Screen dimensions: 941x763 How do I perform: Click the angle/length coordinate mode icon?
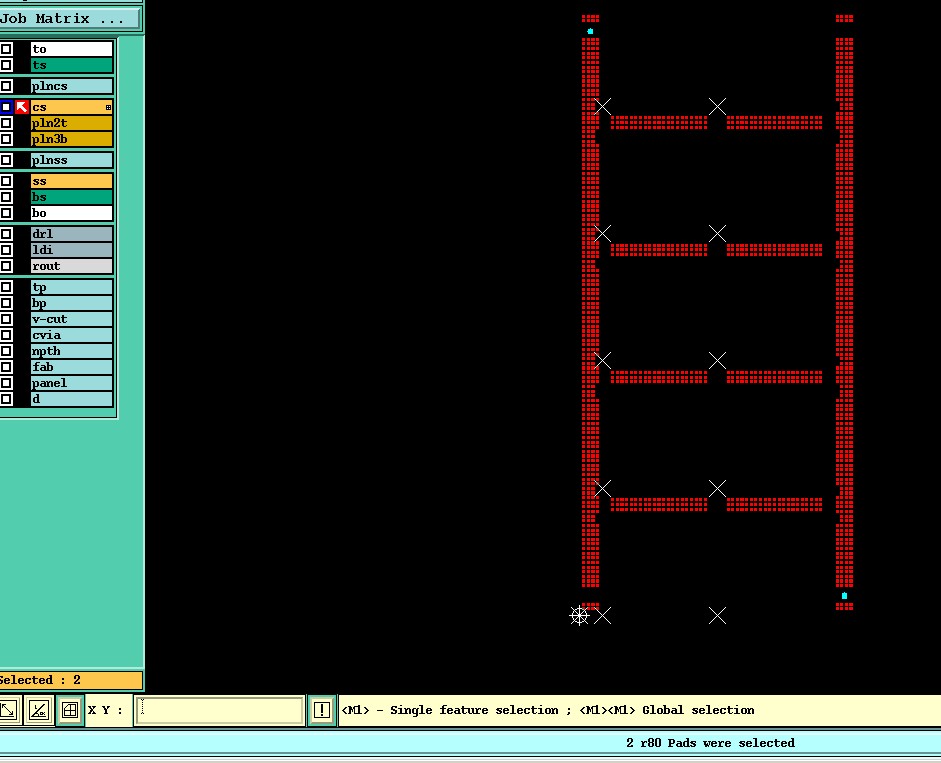39,710
